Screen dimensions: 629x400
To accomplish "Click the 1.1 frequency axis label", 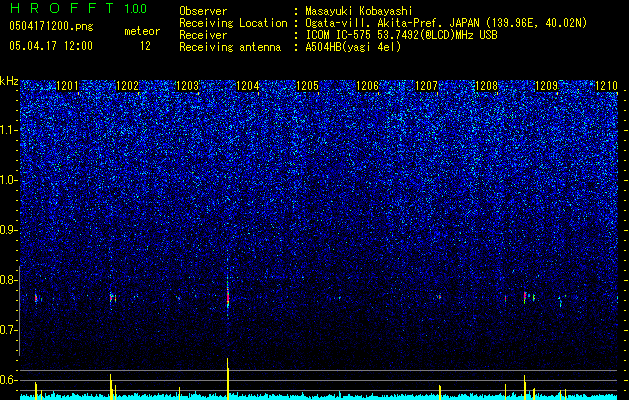I will pyautogui.click(x=8, y=130).
